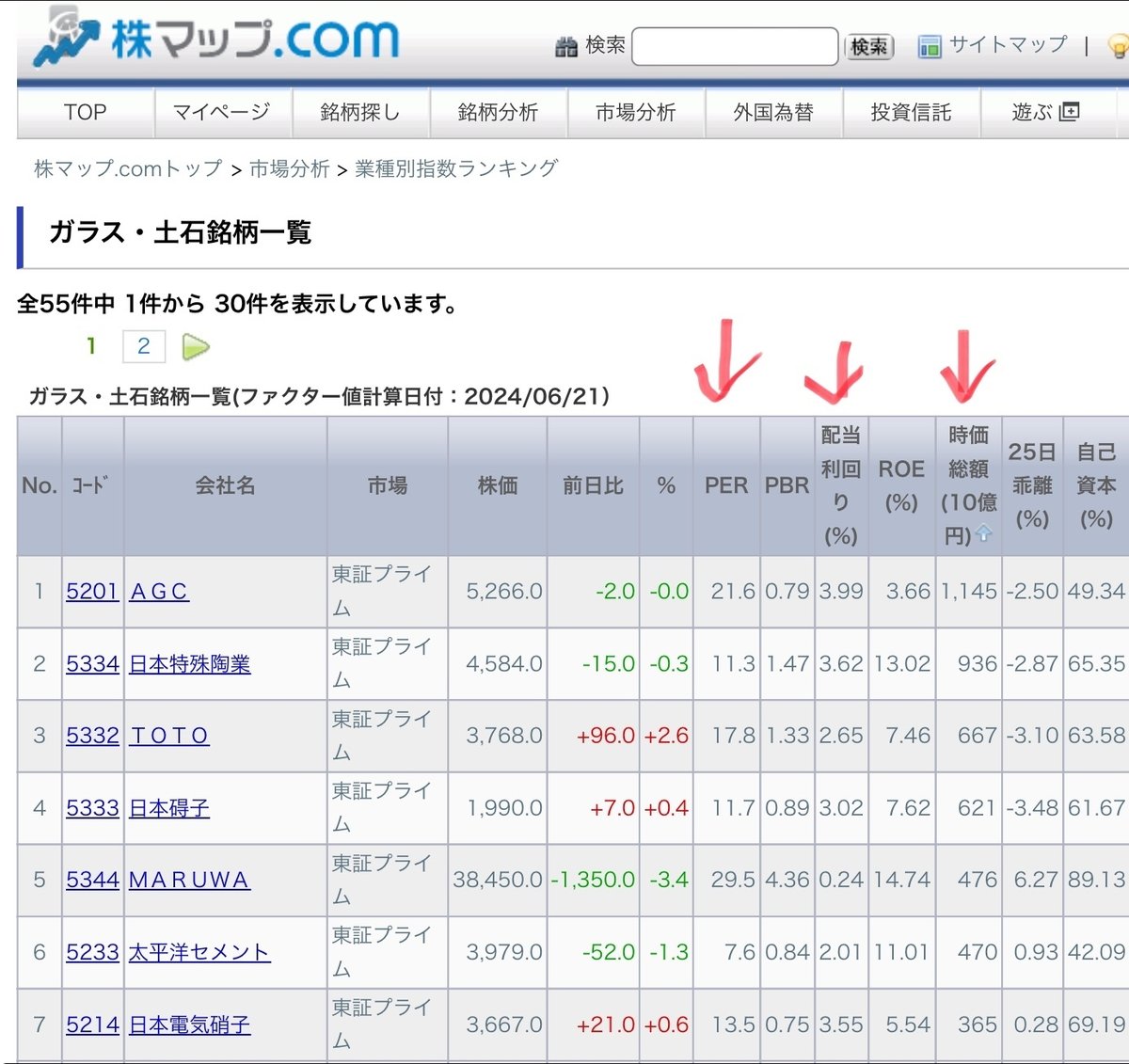Select MARUWA stock price 38,450.0
Image resolution: width=1129 pixels, height=1064 pixels.
click(x=498, y=880)
